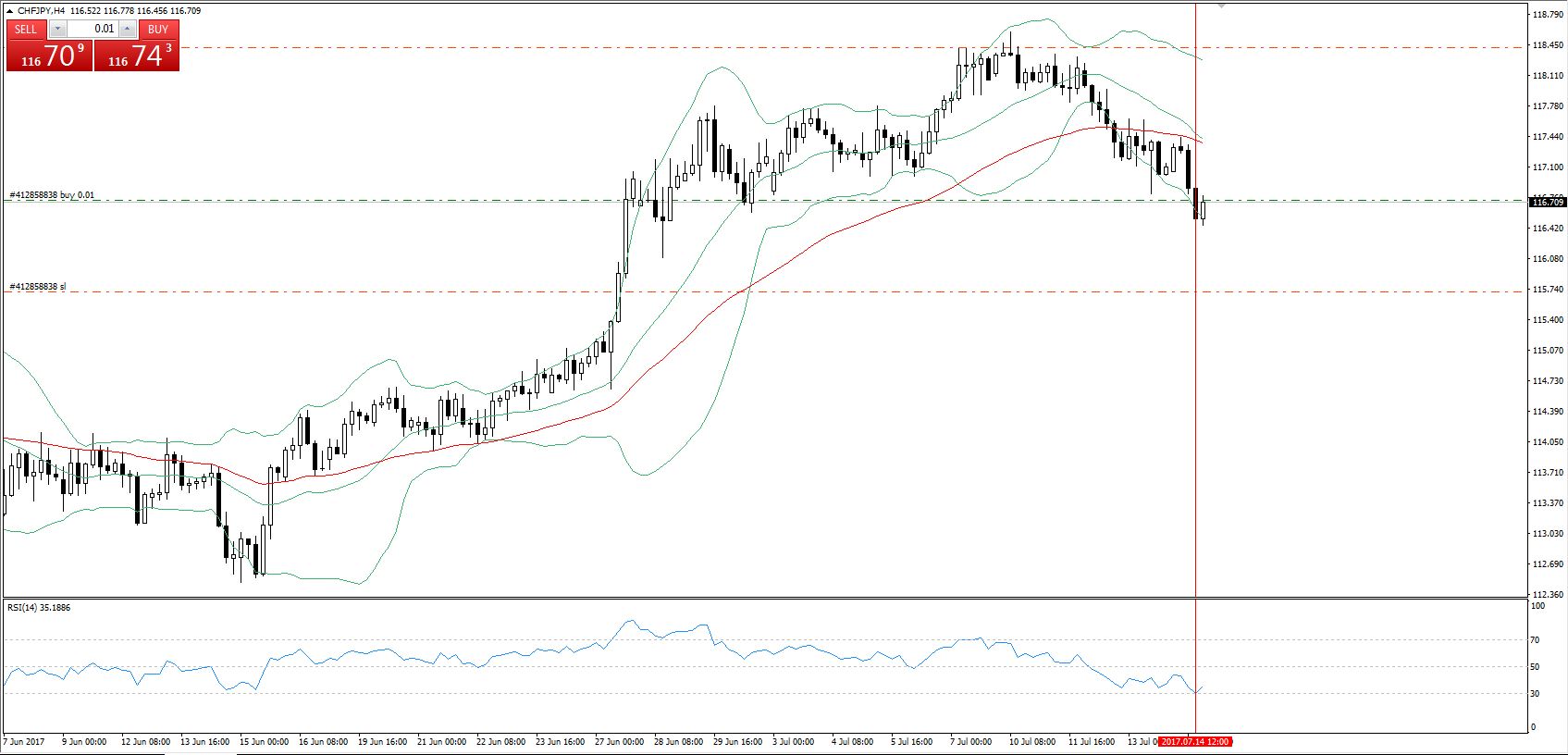This screenshot has height=755, width=1568.
Task: Click the 7 Jun 2017 time label
Action: pyautogui.click(x=25, y=741)
